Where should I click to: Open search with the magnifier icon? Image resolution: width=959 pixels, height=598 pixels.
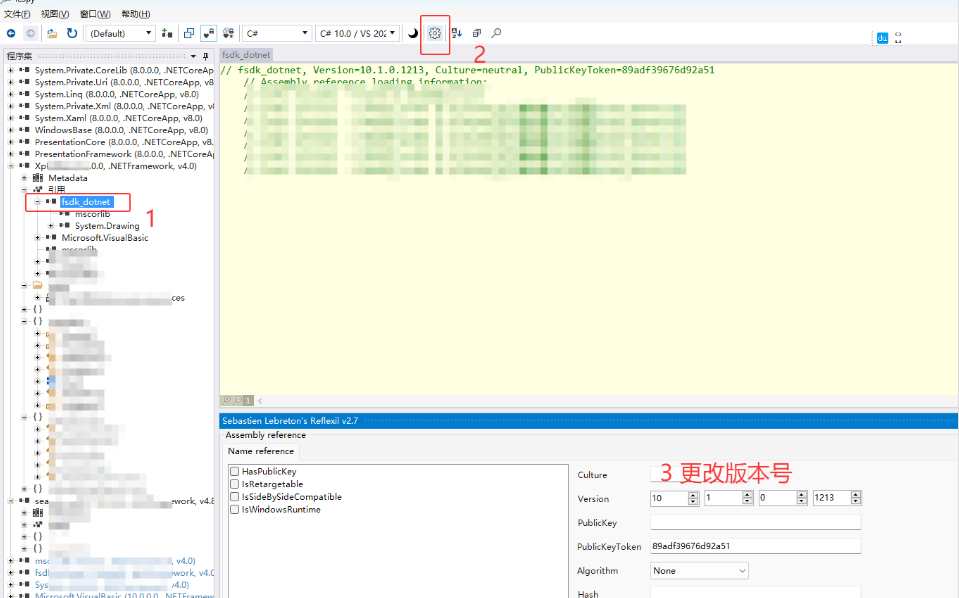coord(497,33)
